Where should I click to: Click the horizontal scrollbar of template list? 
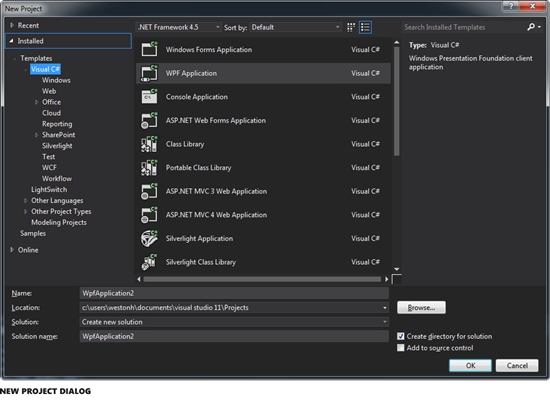click(262, 279)
